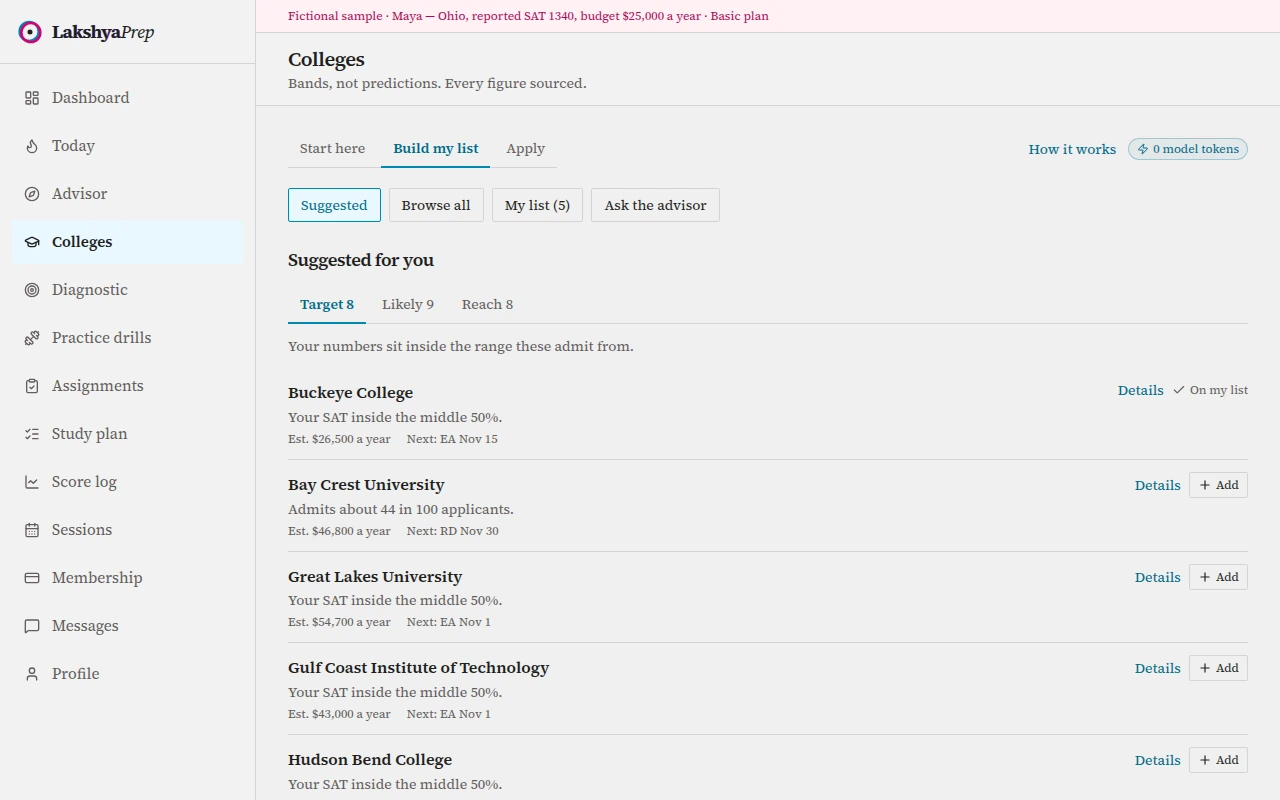Click the Suggested for you heading
This screenshot has height=800, width=1280.
coord(361,260)
